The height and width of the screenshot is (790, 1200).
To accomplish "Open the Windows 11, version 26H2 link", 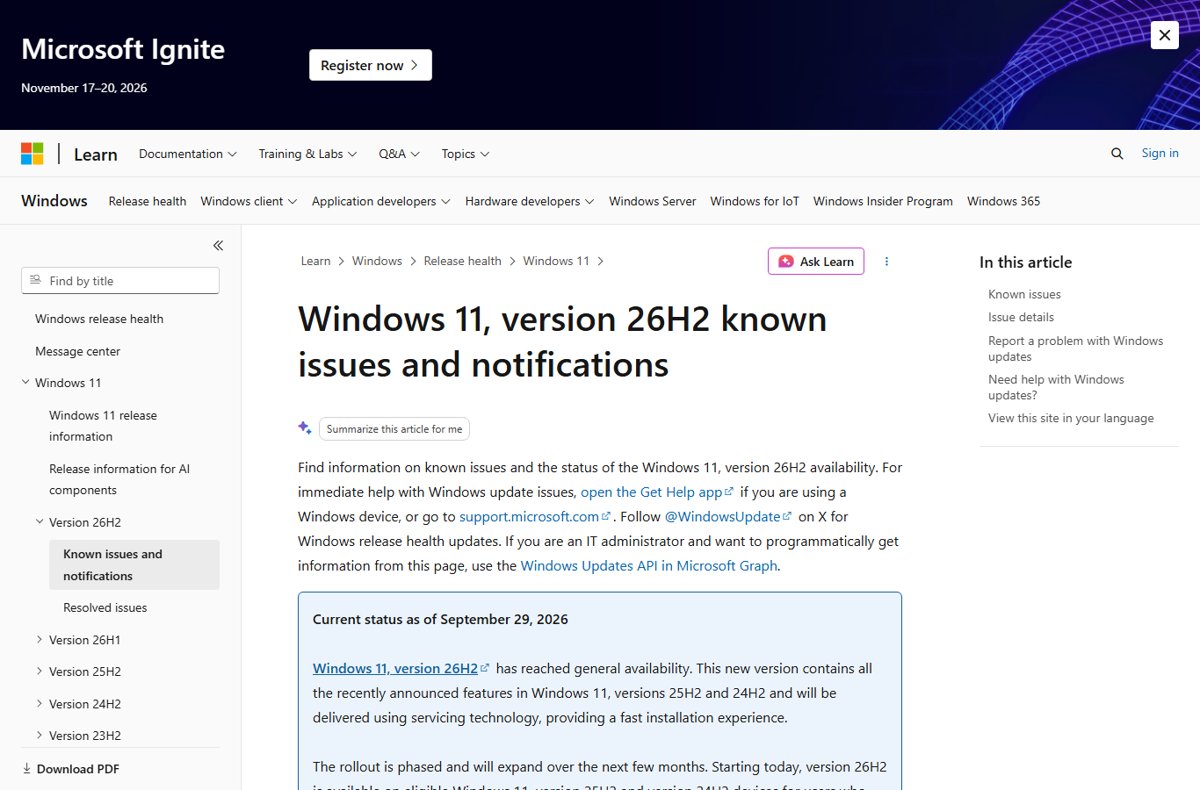I will (x=401, y=668).
